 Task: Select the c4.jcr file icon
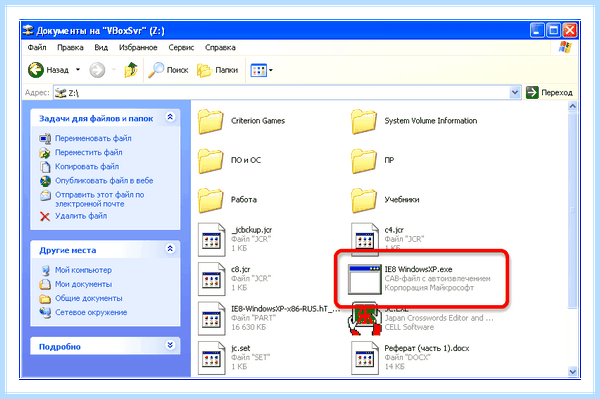point(365,238)
